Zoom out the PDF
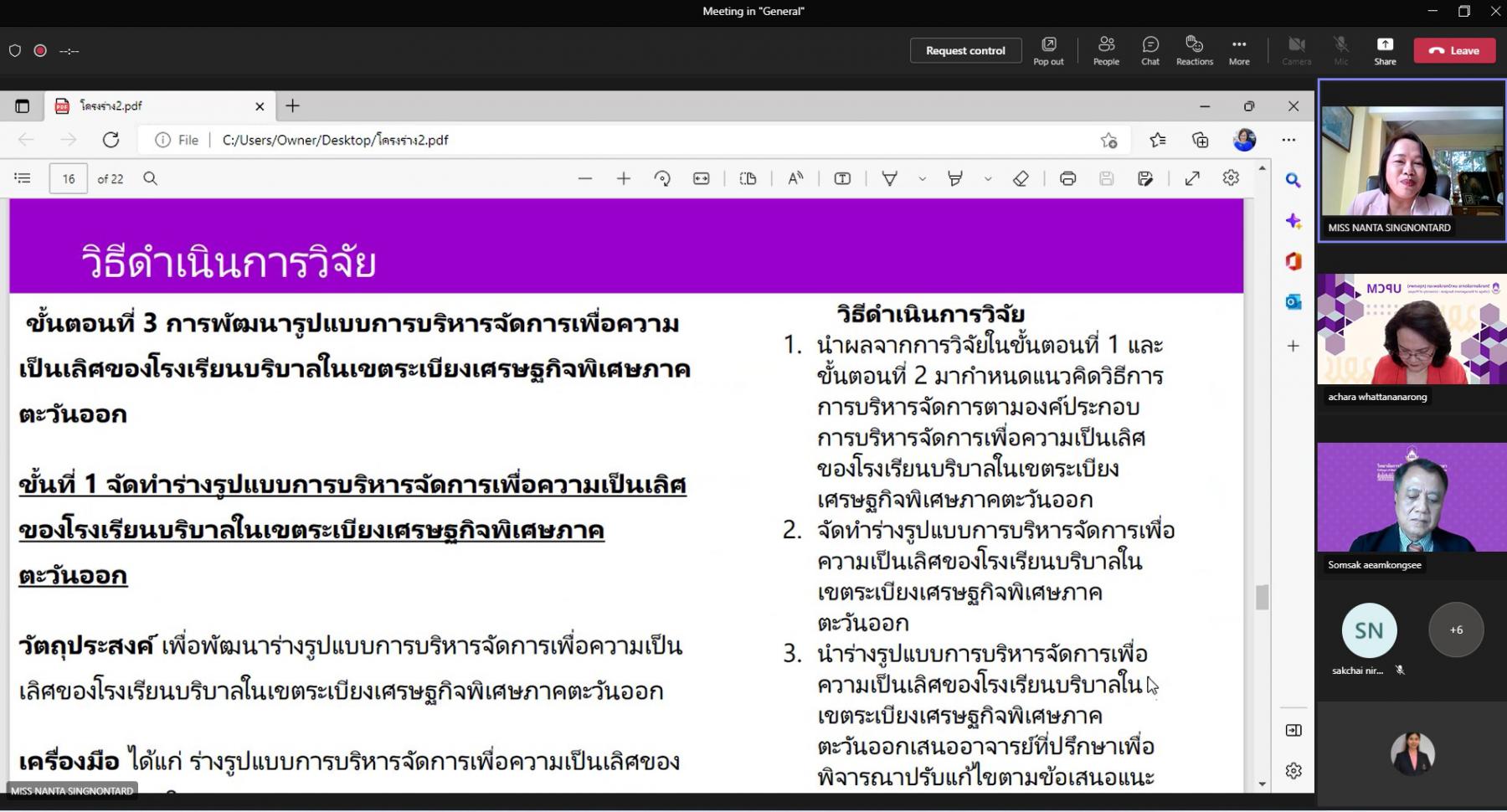 click(585, 178)
